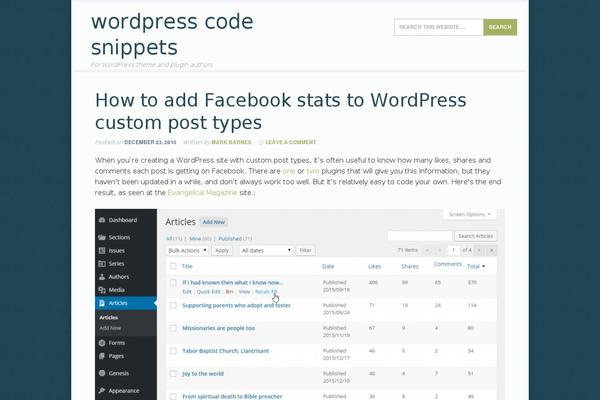Sort by the Comments column header

click(448, 264)
